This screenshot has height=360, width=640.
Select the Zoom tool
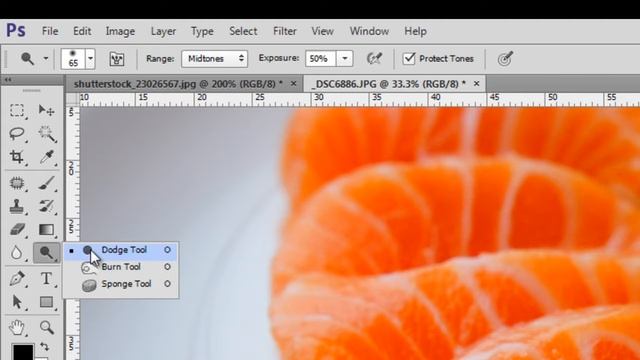47,327
